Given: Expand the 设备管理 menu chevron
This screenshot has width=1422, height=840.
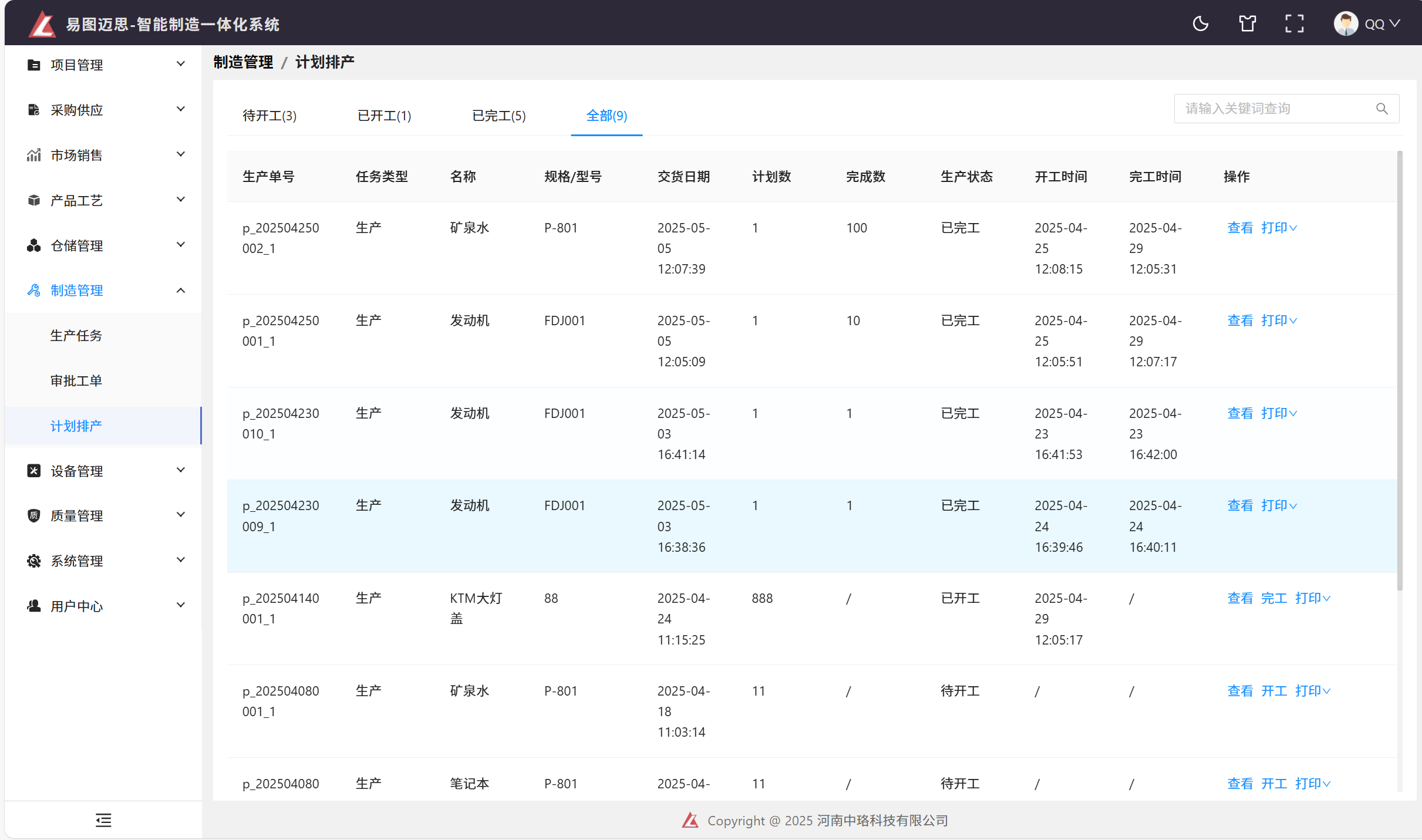Looking at the screenshot, I should coord(181,470).
